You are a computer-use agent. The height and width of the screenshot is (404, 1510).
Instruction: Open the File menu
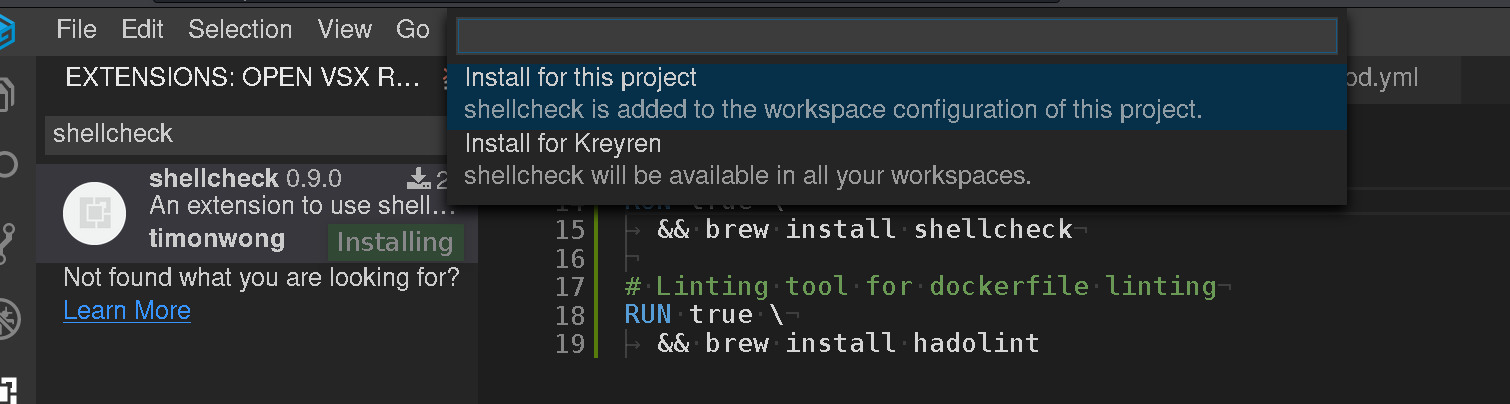[x=77, y=29]
